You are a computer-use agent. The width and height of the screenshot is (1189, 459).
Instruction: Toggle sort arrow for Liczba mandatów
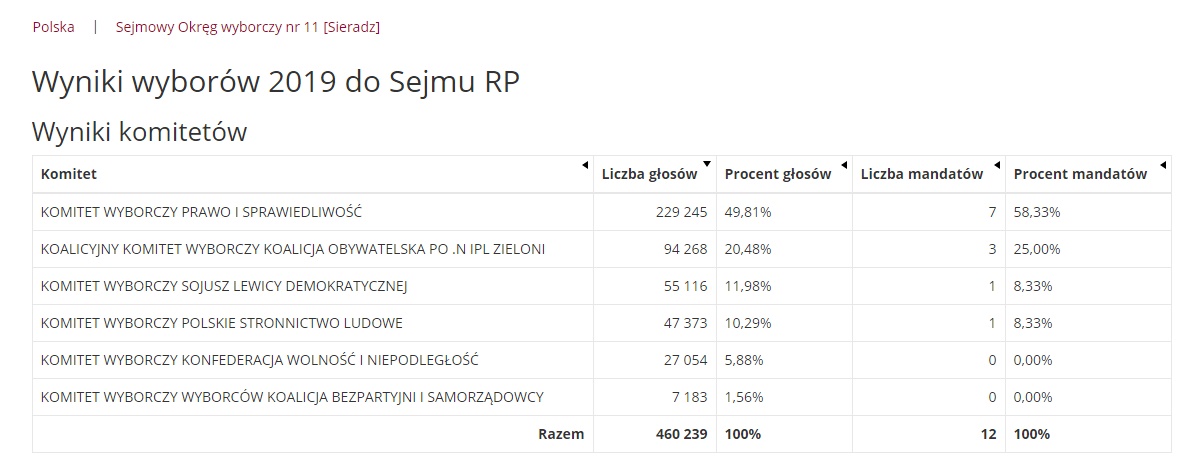click(x=996, y=164)
